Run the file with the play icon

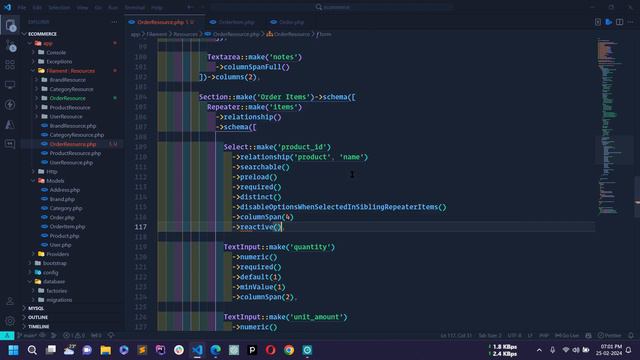[609, 22]
